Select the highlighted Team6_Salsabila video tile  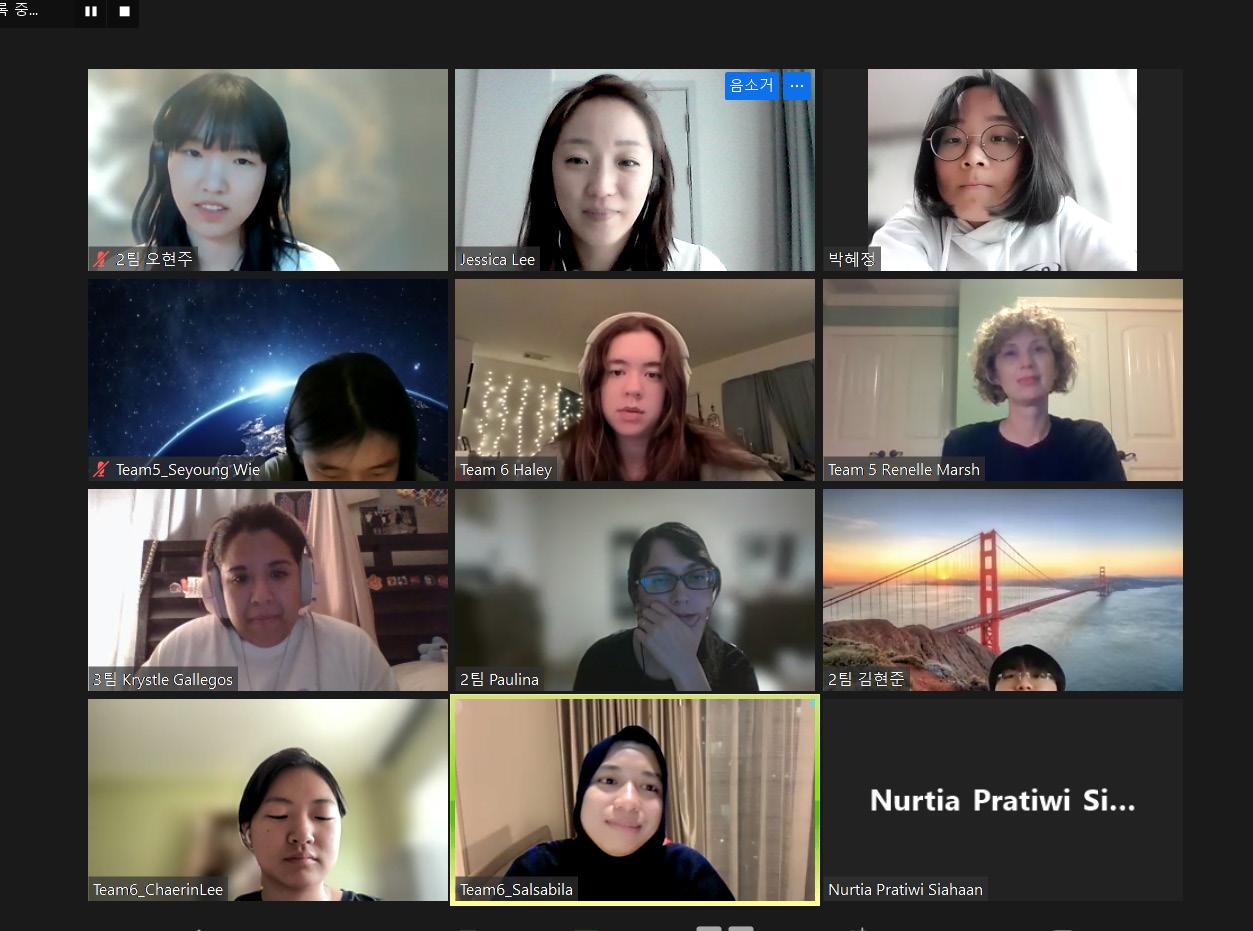coord(635,800)
